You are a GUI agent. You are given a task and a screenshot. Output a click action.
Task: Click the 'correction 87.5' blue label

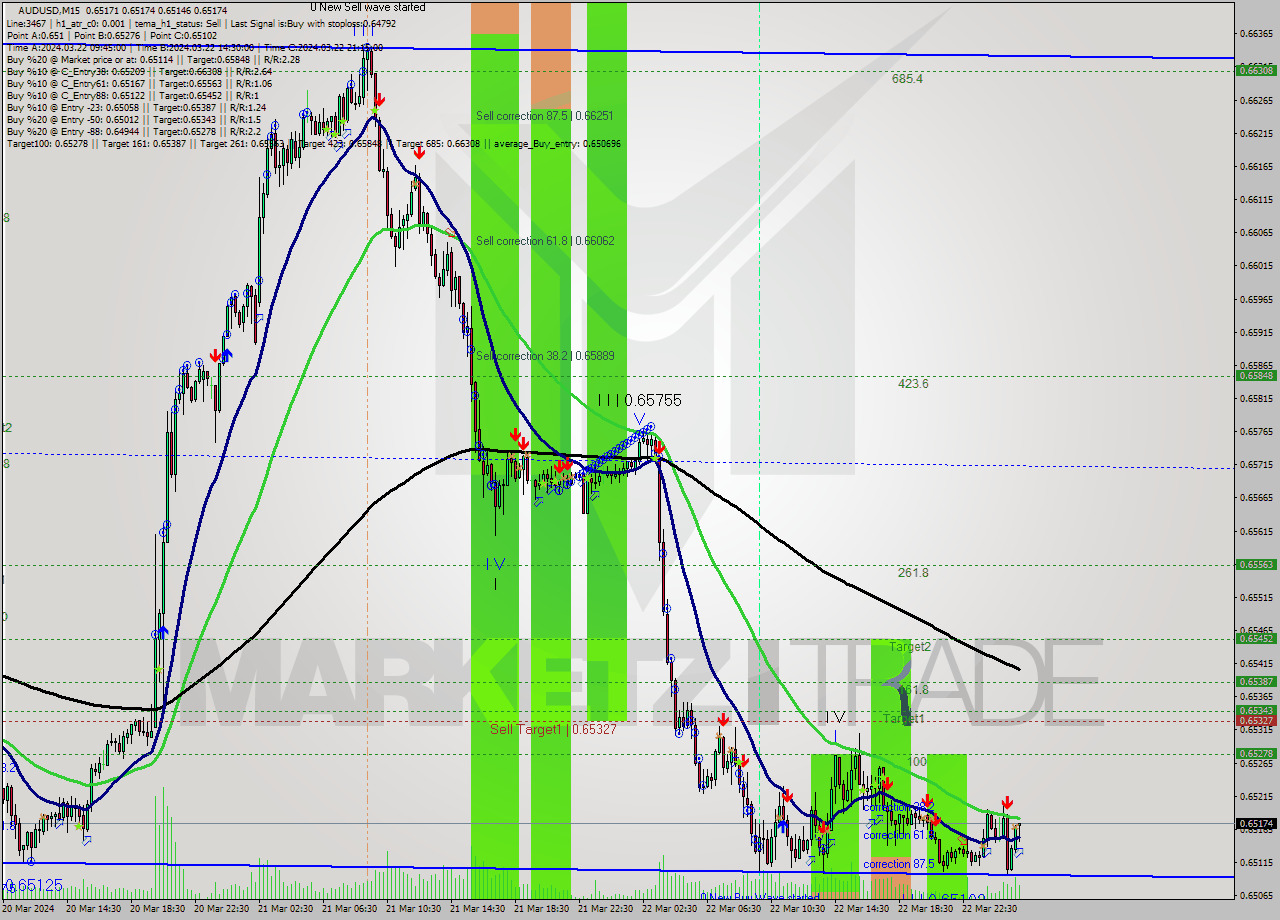[899, 864]
